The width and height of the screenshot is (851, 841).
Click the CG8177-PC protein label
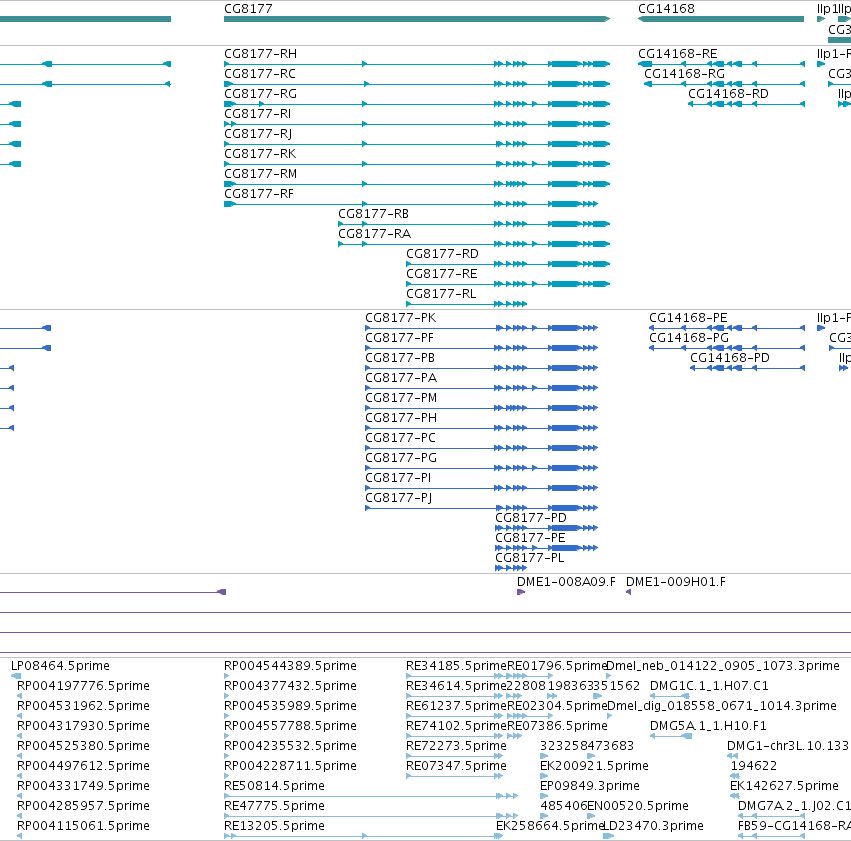point(401,438)
